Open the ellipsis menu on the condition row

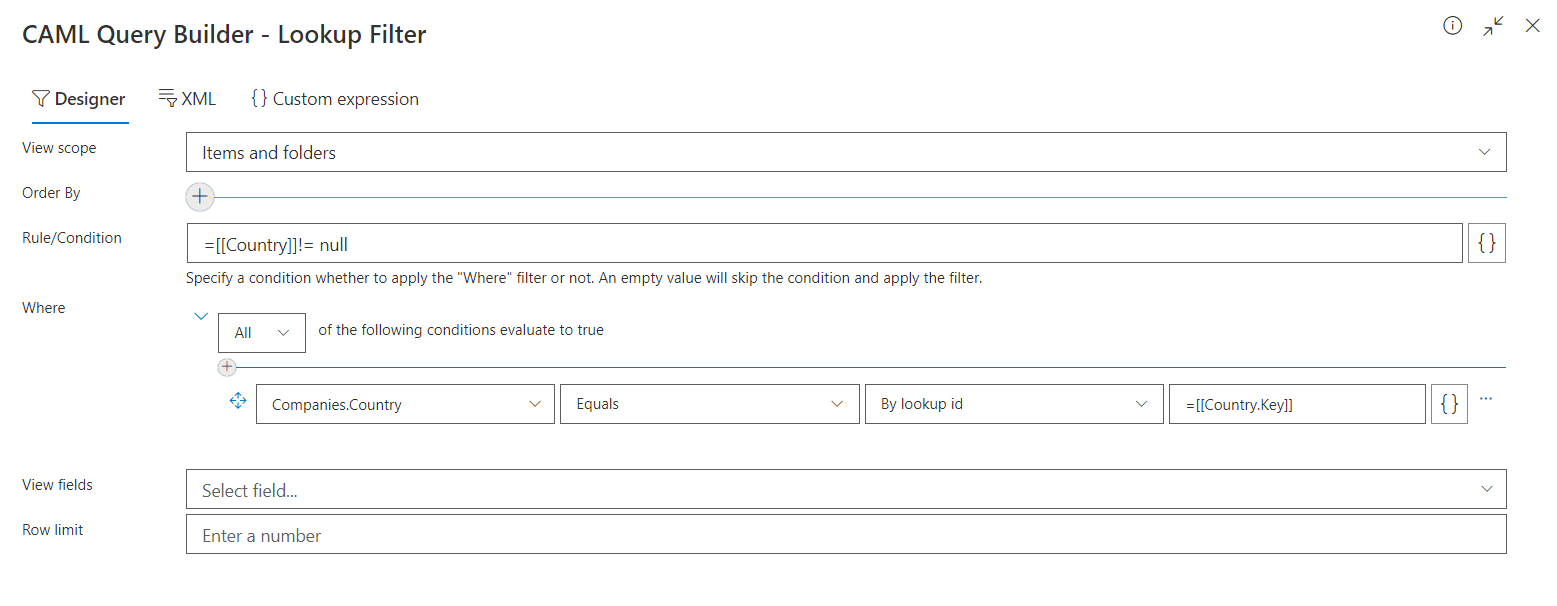click(1485, 398)
